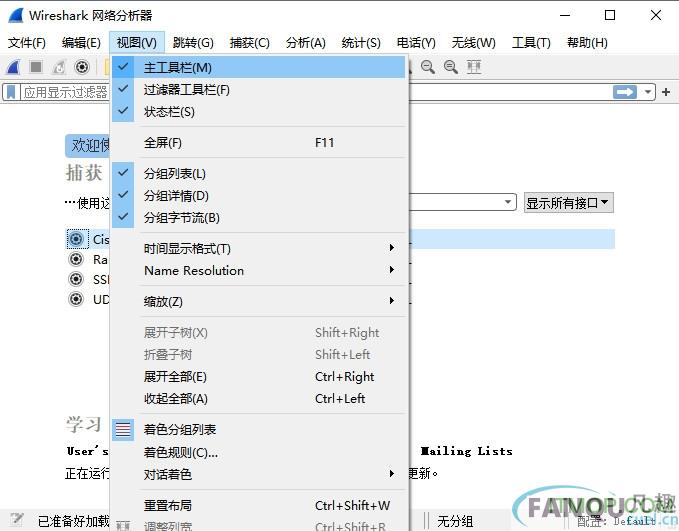Image resolution: width=679 pixels, height=531 pixels.
Task: Expand Name Resolution submenu
Action: point(259,270)
